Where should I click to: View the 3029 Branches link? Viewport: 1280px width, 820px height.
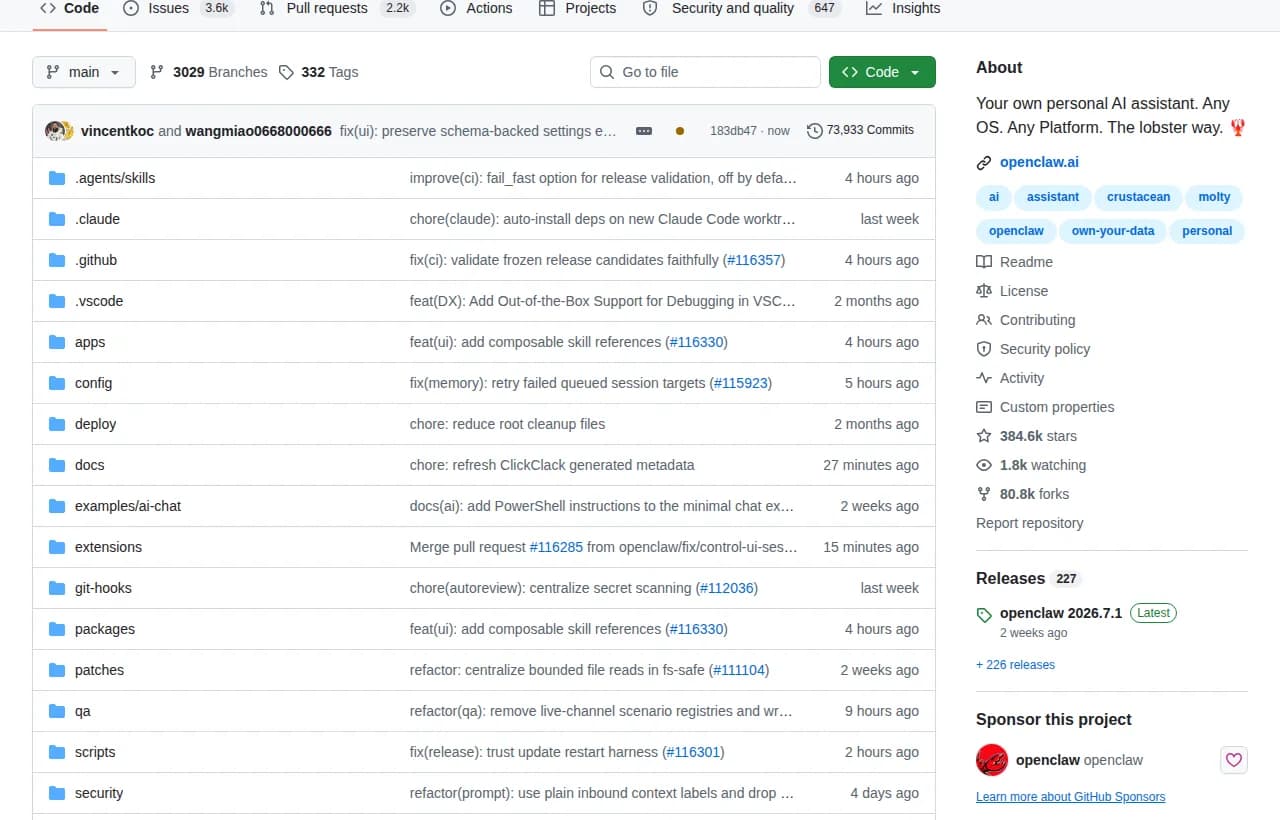click(208, 72)
